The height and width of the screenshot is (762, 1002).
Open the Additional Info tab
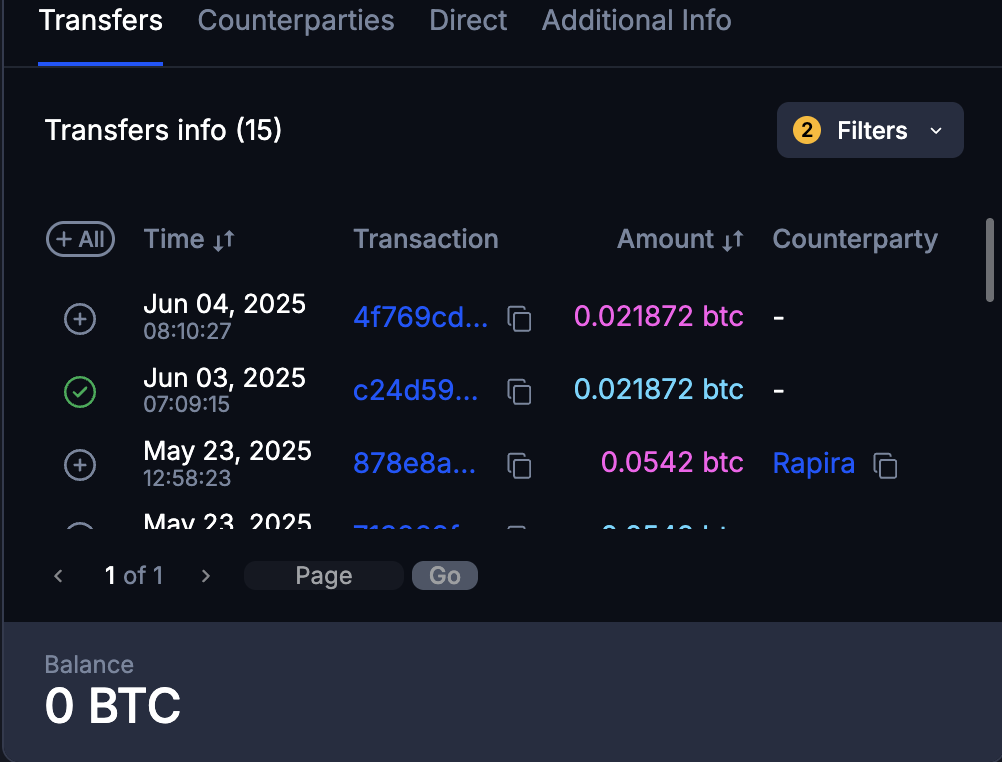(636, 20)
